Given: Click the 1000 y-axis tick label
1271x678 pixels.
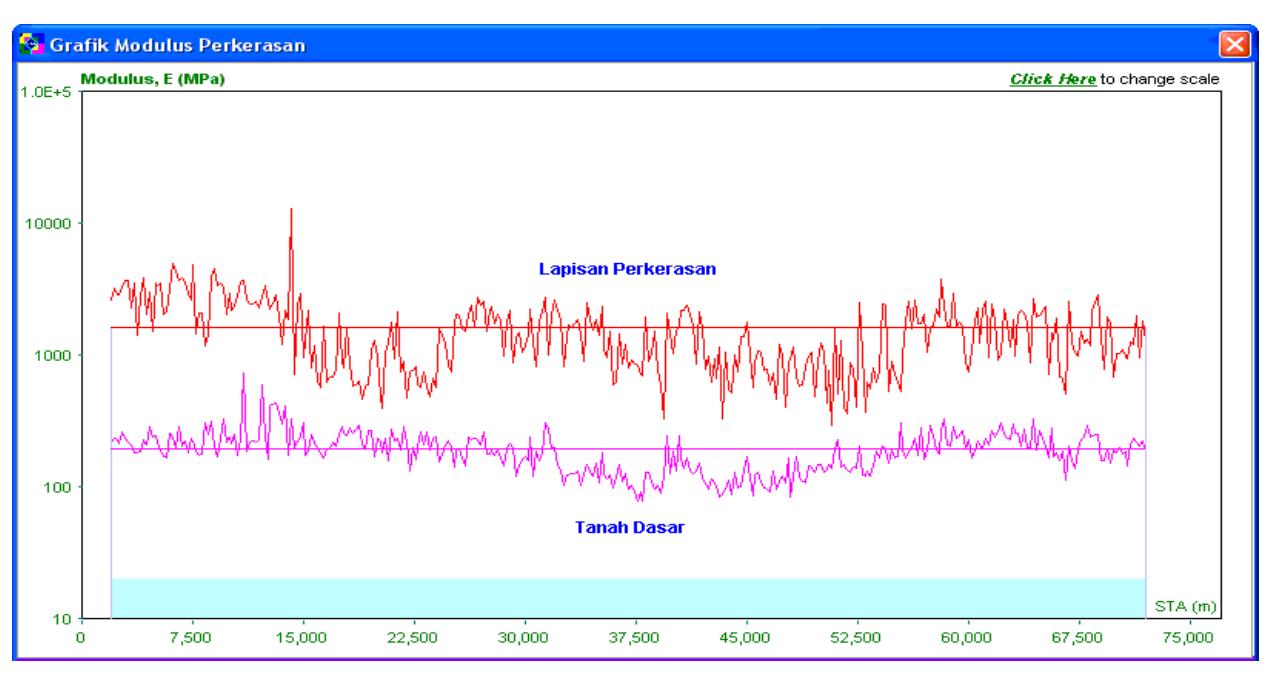Looking at the screenshot, I should [x=50, y=356].
